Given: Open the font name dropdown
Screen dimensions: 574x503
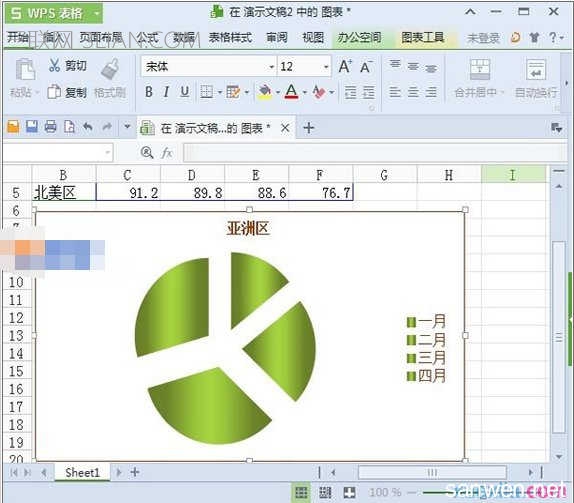Looking at the screenshot, I should 272,67.
